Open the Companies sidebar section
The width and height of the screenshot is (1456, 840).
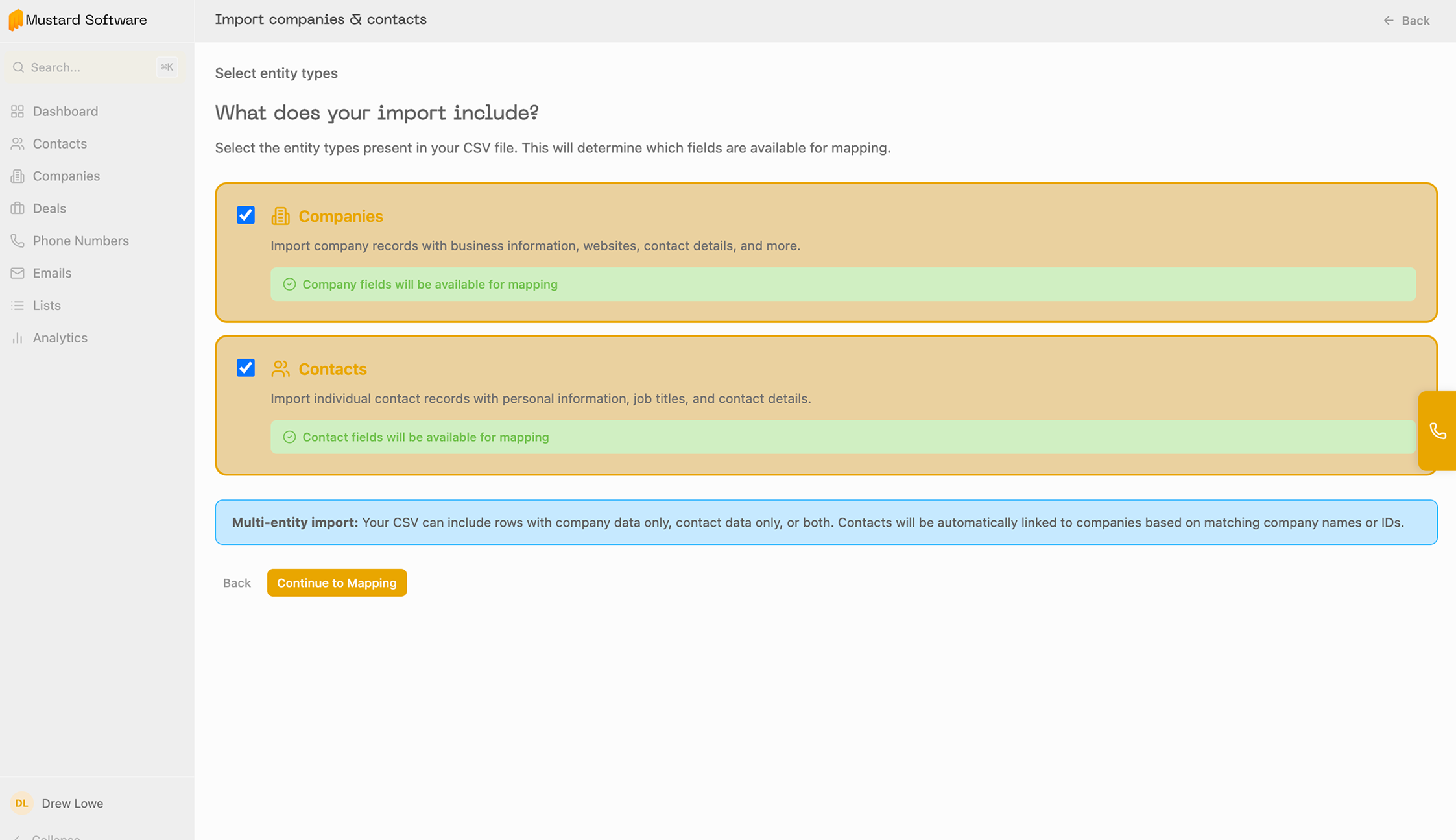point(66,176)
